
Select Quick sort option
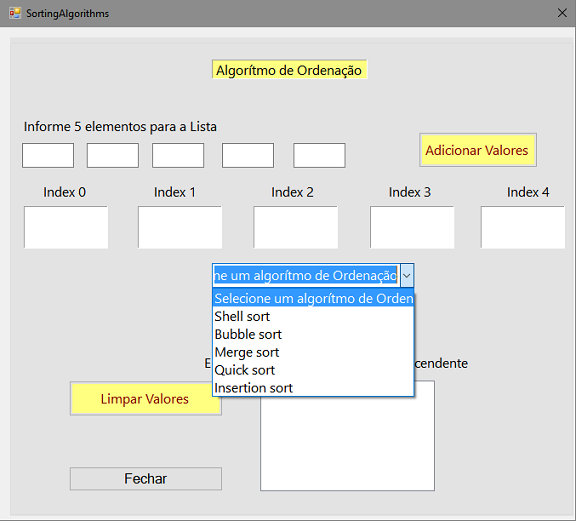pos(313,370)
